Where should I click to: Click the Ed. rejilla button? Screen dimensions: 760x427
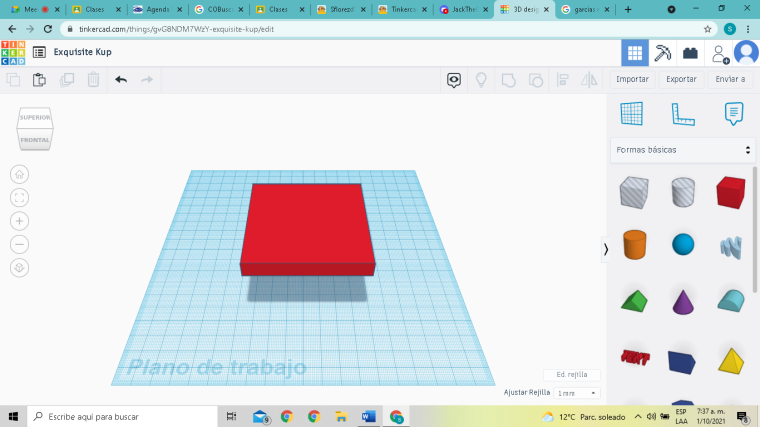click(x=572, y=375)
